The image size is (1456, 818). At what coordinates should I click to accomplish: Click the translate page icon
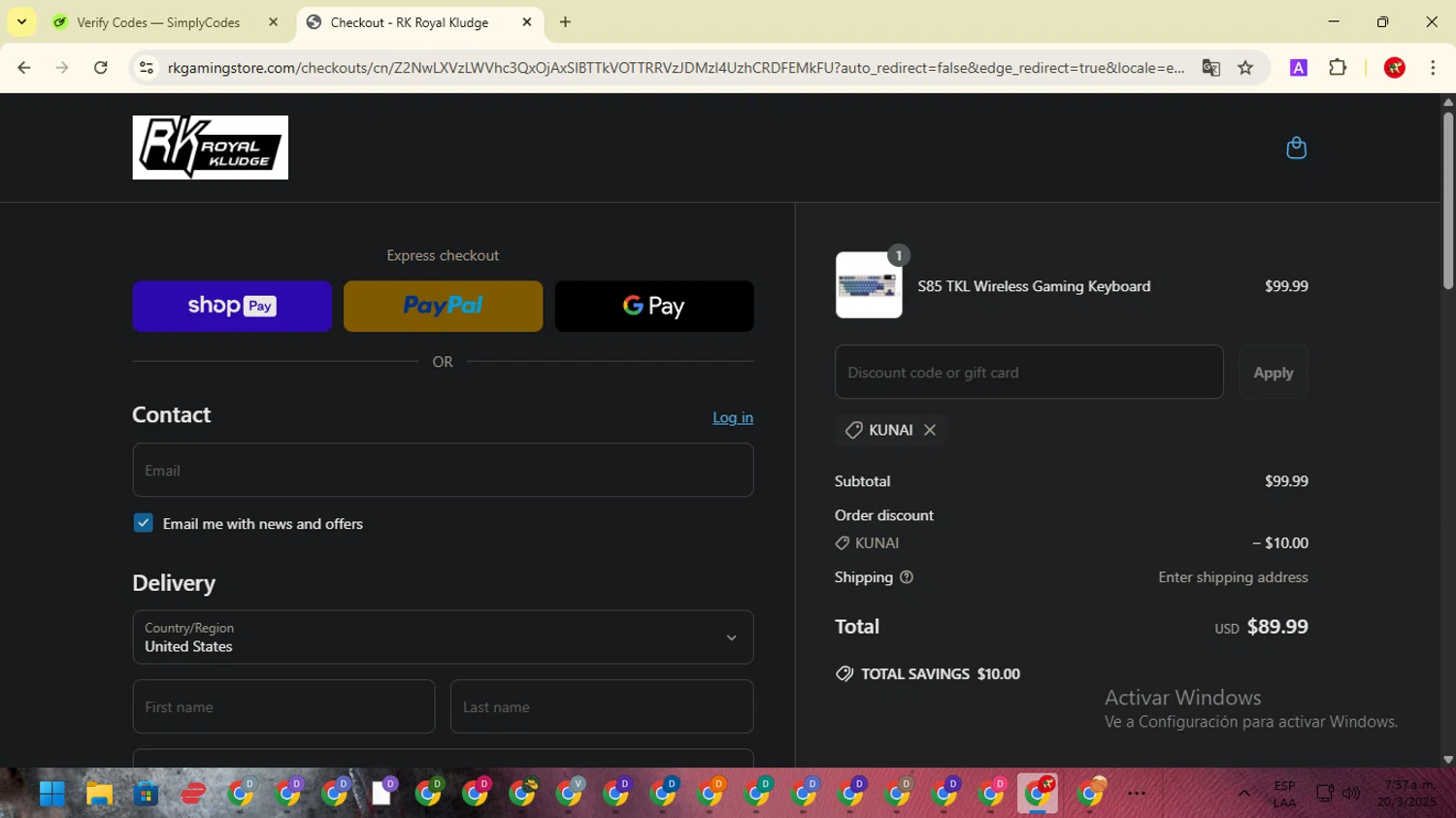click(1210, 68)
